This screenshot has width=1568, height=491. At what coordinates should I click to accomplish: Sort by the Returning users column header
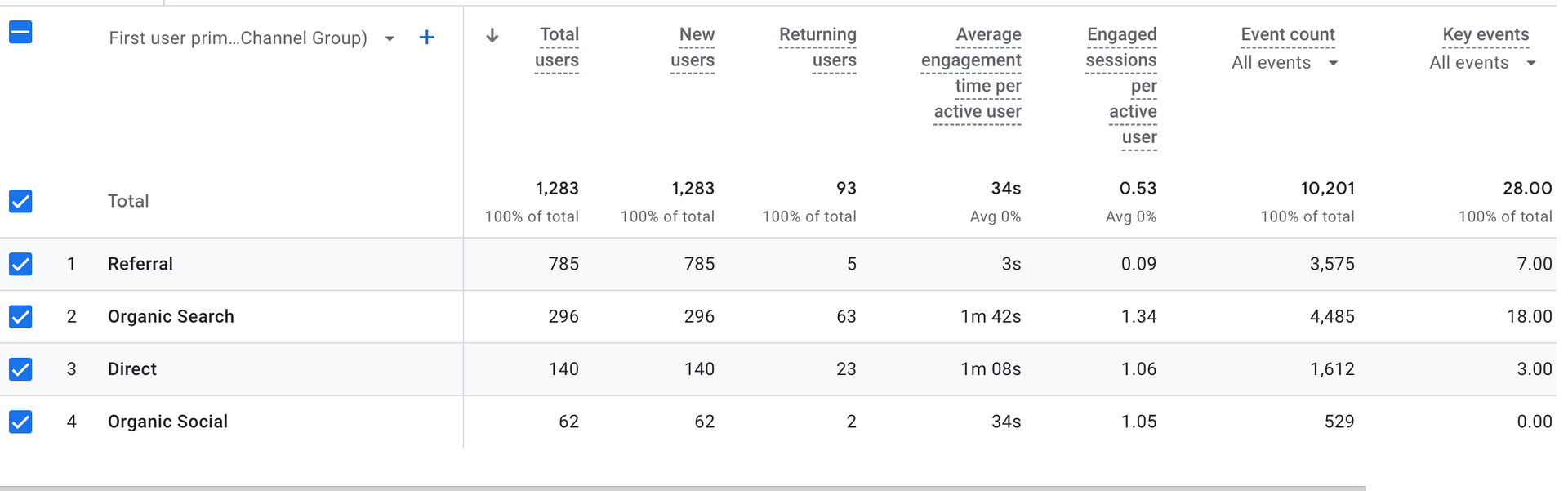click(817, 47)
